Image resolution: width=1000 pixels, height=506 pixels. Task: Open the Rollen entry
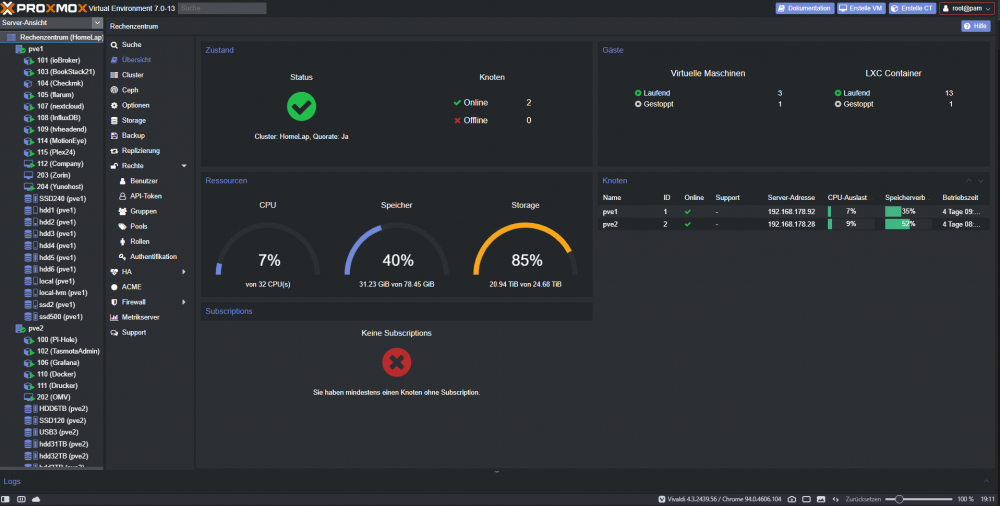[x=140, y=241]
